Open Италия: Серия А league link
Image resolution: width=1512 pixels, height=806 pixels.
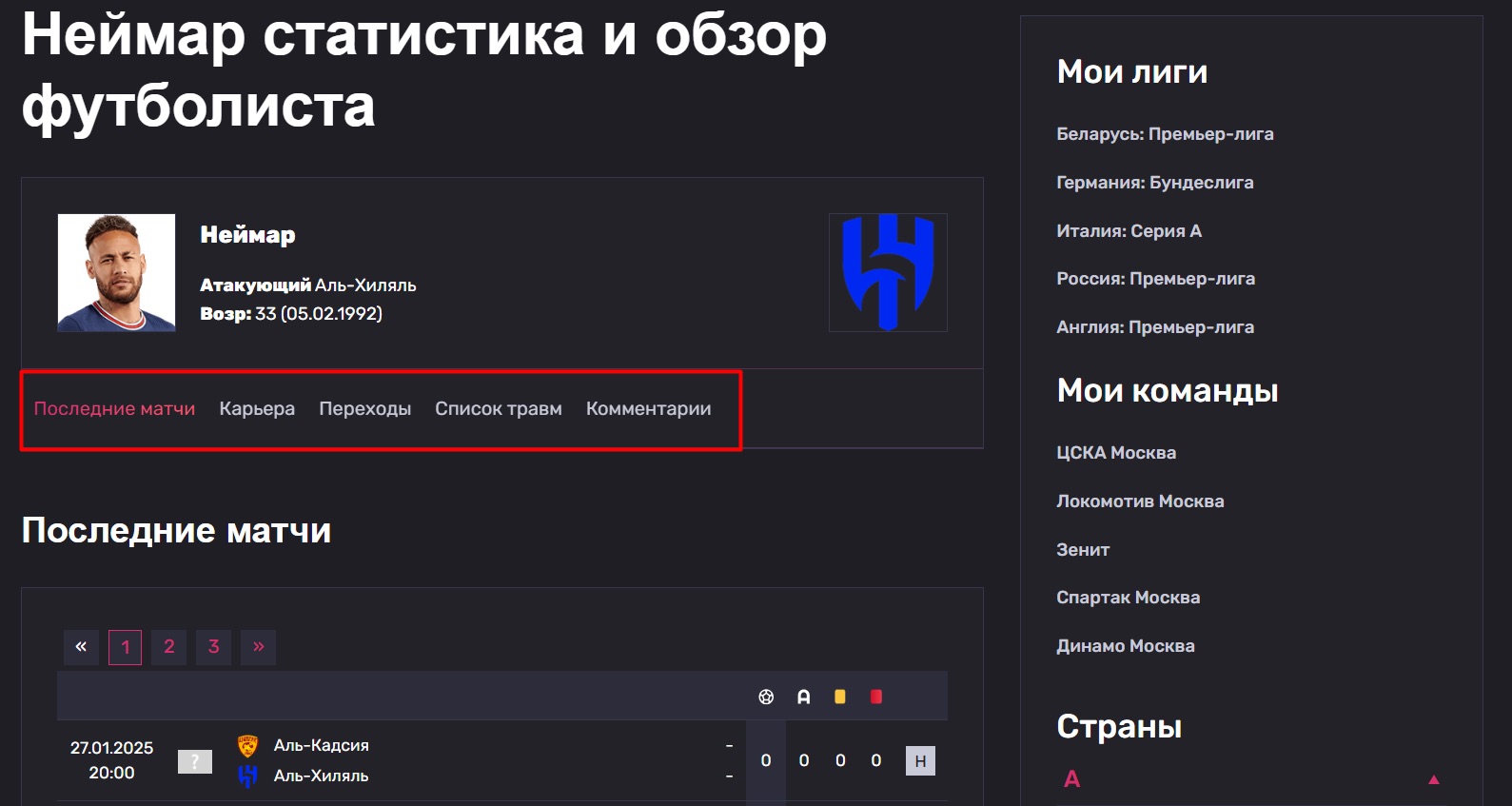tap(1129, 231)
